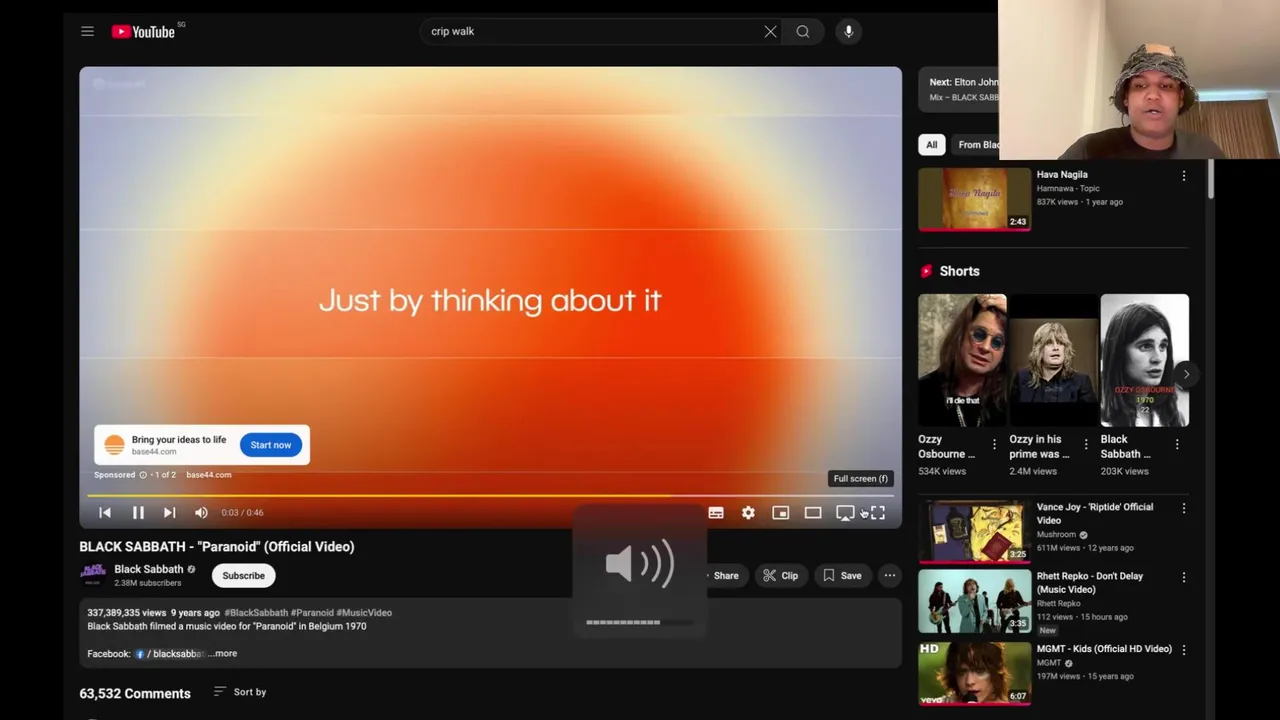Viewport: 1280px width, 720px height.
Task: Start voice search with the microphone
Action: pyautogui.click(x=848, y=32)
